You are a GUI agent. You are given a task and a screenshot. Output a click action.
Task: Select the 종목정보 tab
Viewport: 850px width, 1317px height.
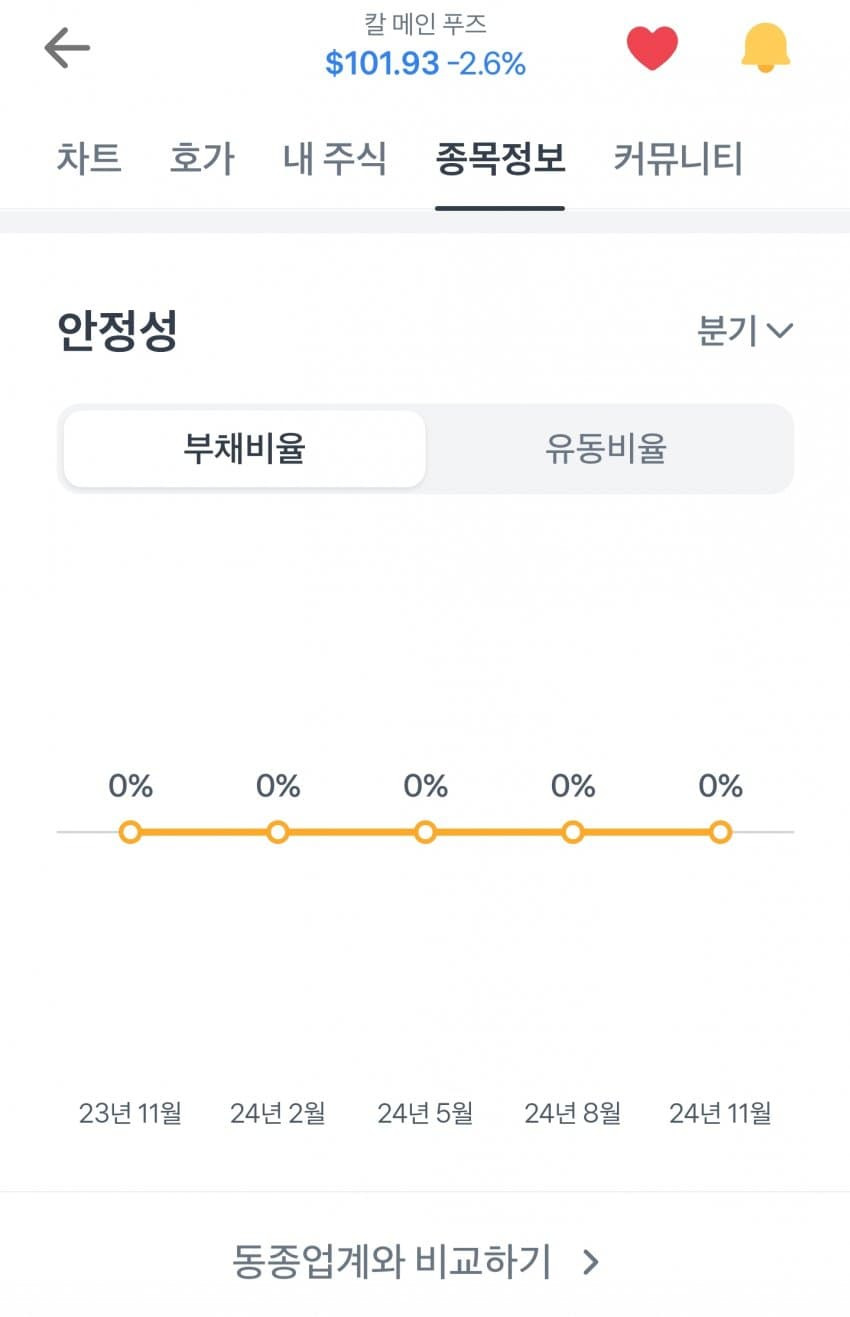click(x=500, y=159)
